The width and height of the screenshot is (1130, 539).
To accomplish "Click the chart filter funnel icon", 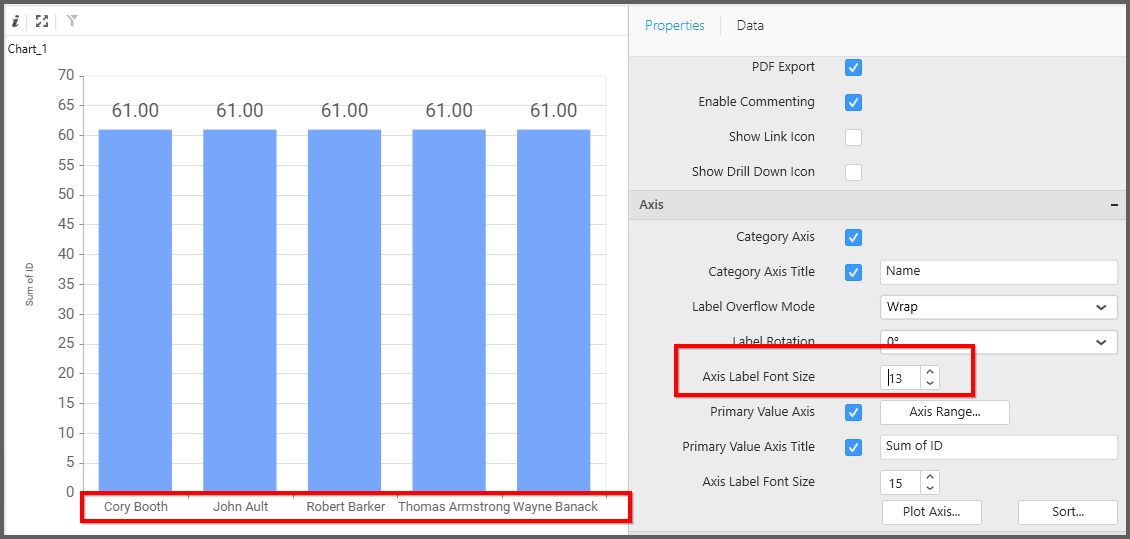I will (x=72, y=20).
